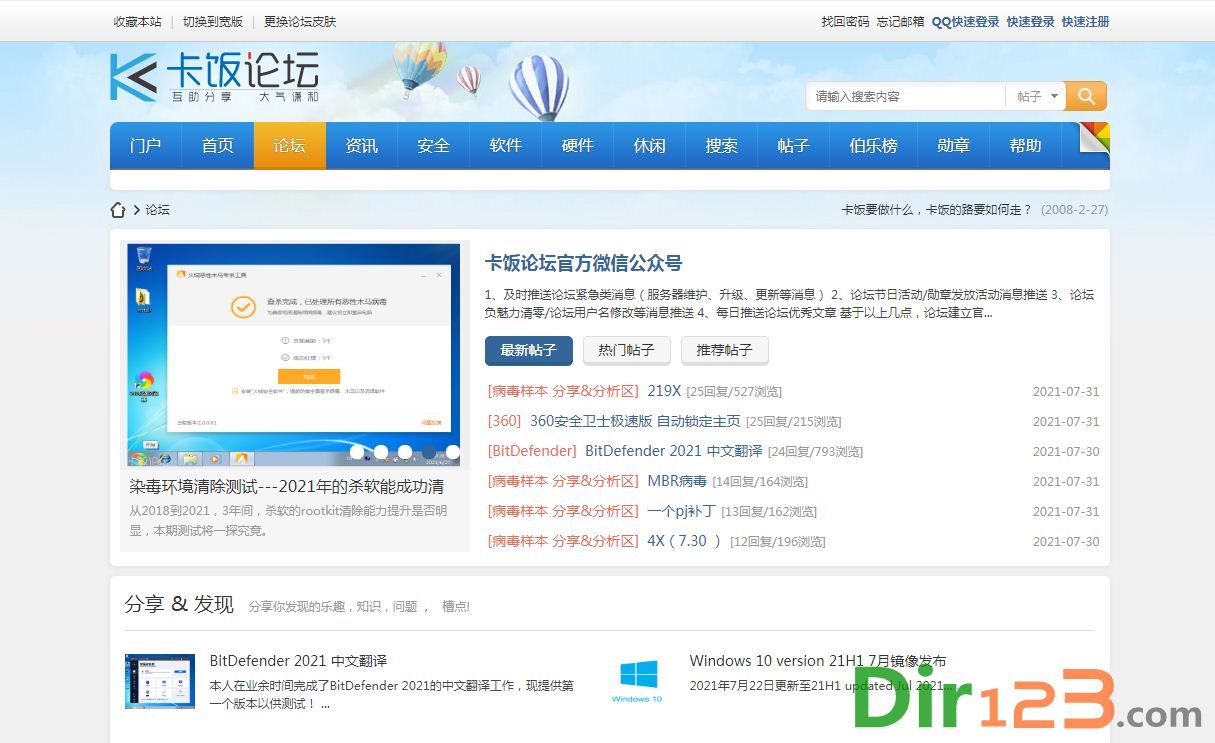Click the 2021-07-30 date beside BitDefender post

1066,452
